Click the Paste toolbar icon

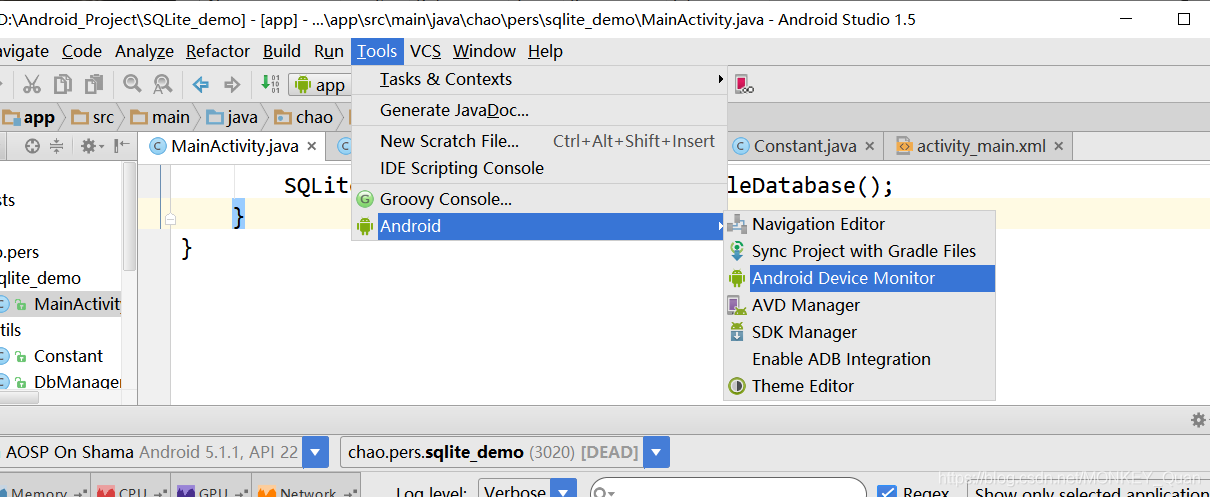[x=94, y=84]
